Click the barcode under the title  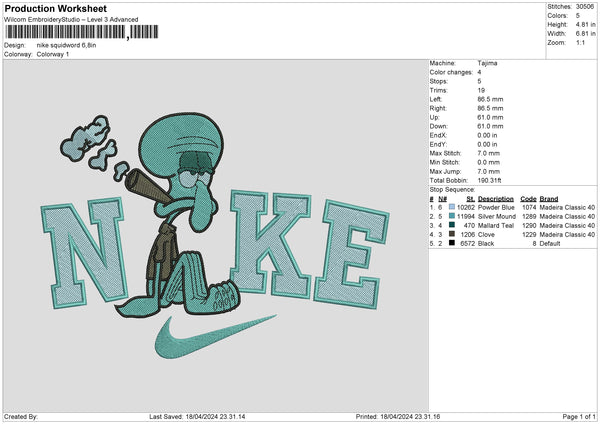pyautogui.click(x=82, y=32)
